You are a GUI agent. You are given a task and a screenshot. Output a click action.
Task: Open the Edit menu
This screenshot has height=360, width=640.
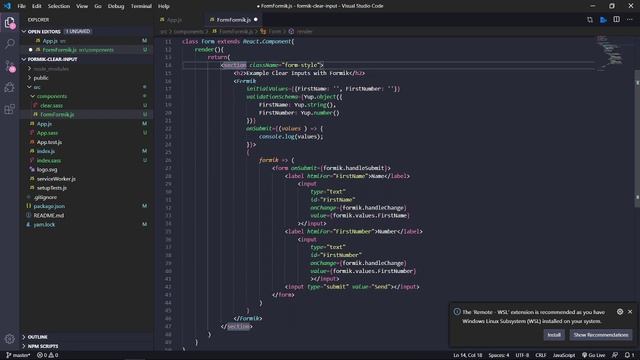point(36,6)
